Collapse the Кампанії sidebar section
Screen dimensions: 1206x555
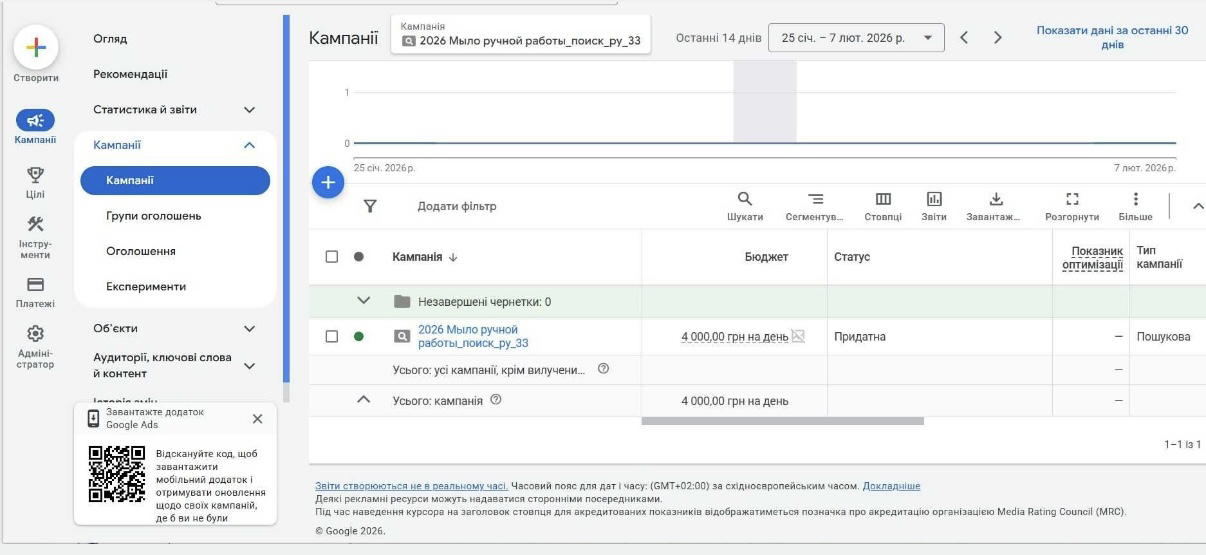click(x=250, y=145)
